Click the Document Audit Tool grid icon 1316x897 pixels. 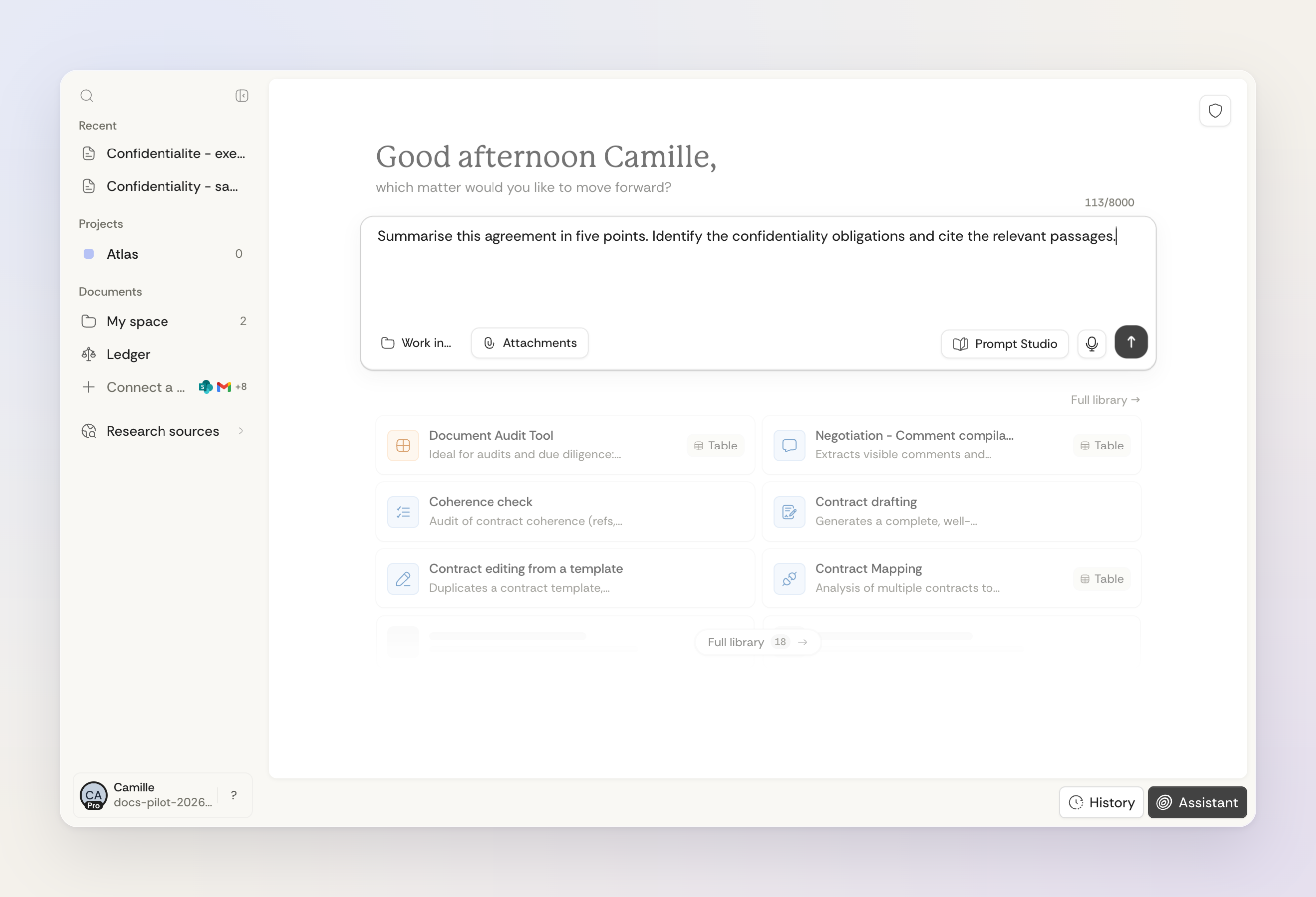(x=403, y=446)
